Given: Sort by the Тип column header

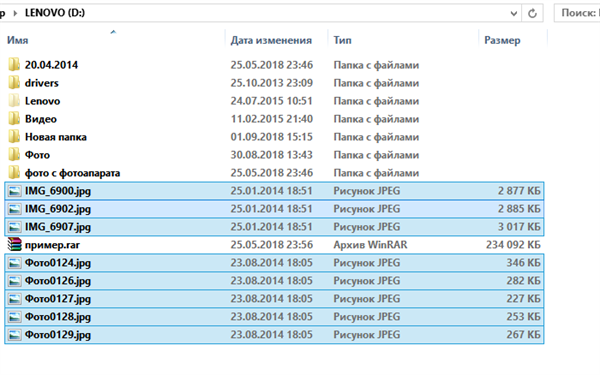Looking at the screenshot, I should click(x=342, y=40).
